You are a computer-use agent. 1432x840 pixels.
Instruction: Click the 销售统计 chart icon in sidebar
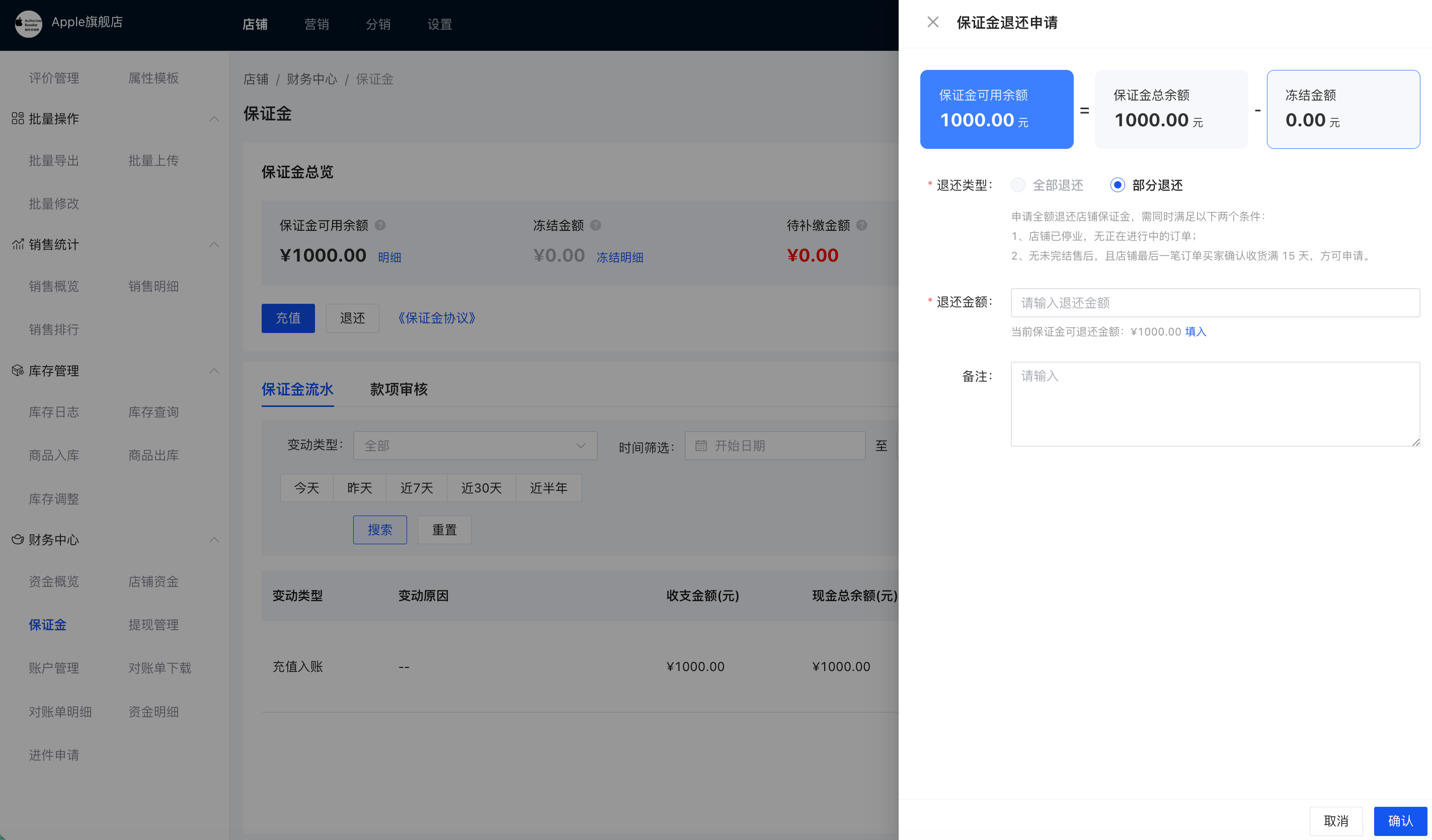(x=18, y=244)
